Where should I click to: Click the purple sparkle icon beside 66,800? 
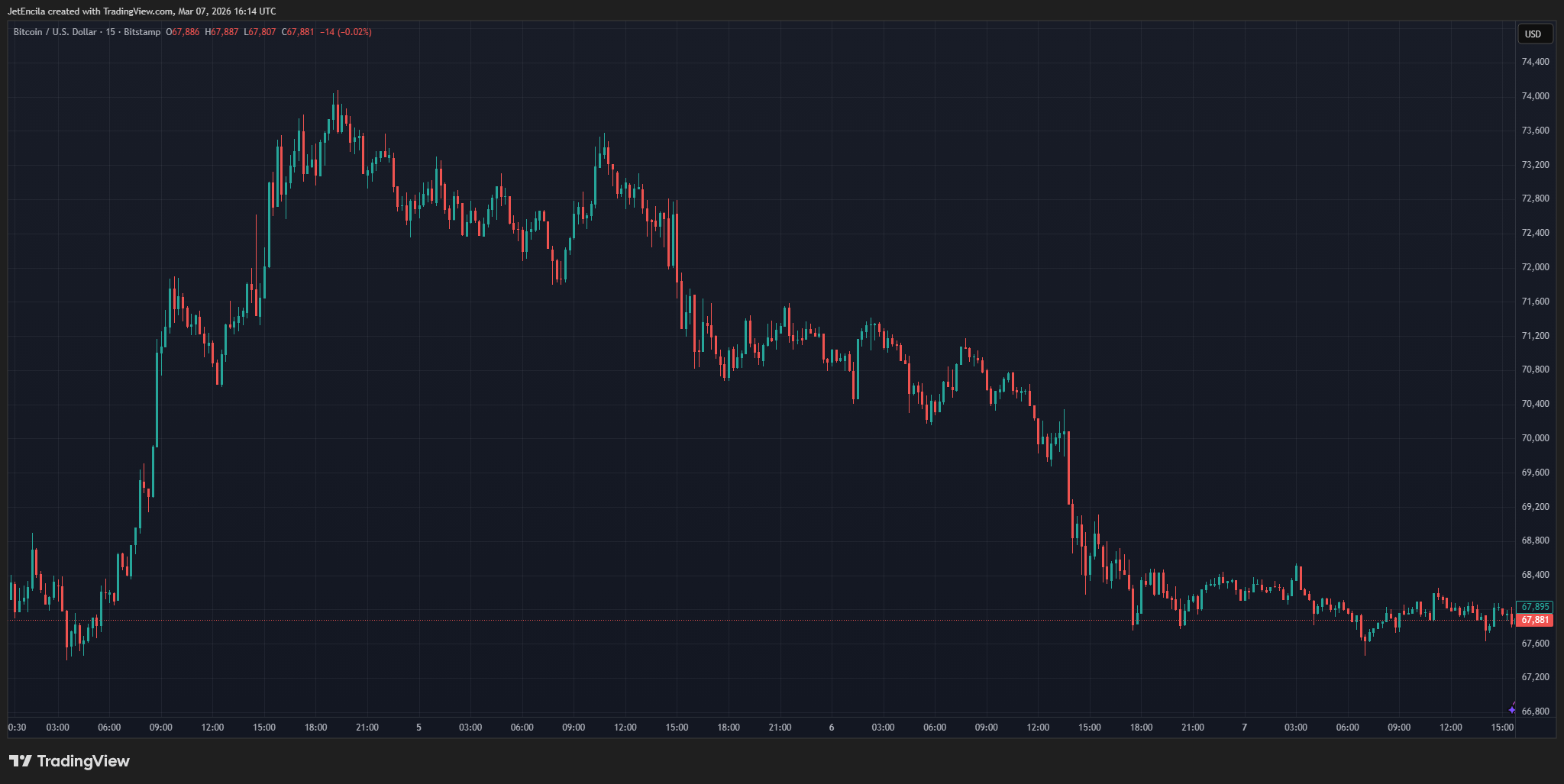tap(1512, 709)
